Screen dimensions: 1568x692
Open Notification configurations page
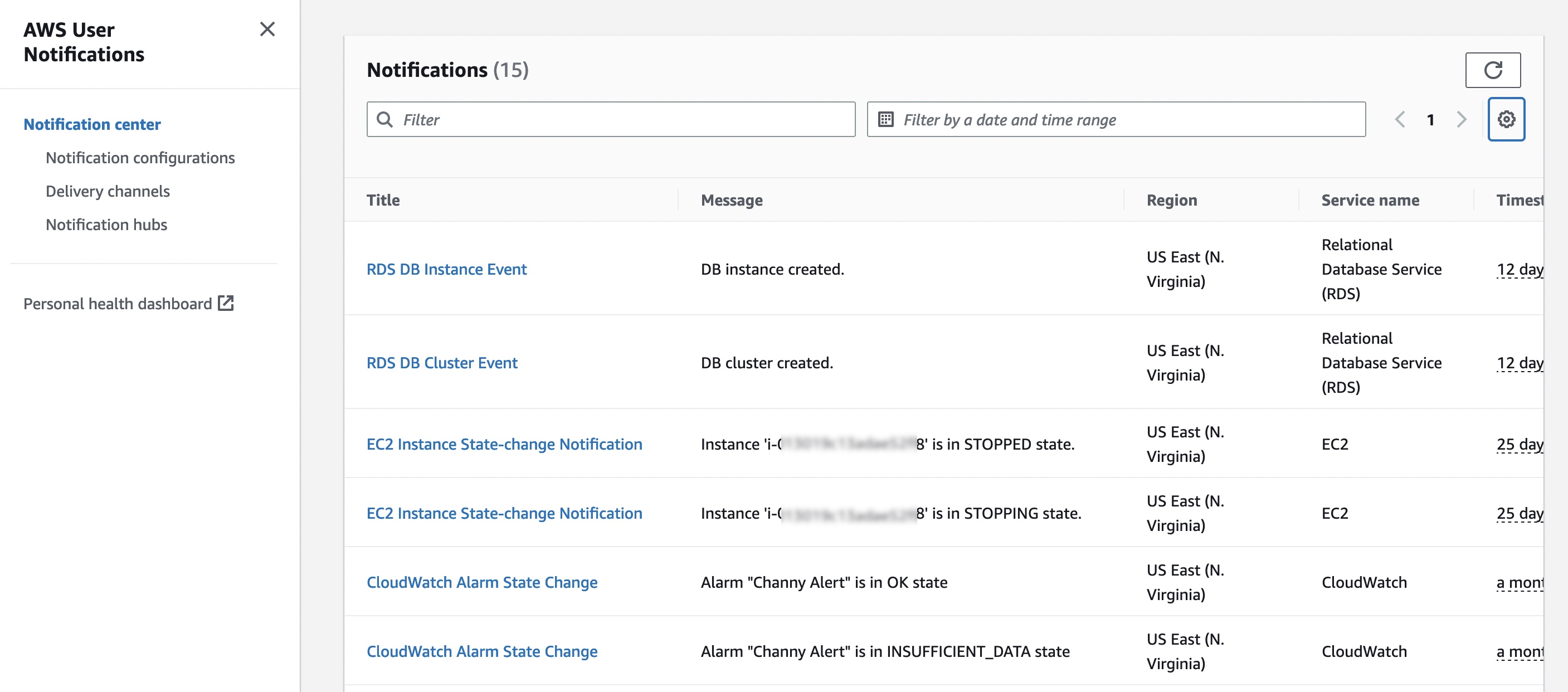coord(140,158)
